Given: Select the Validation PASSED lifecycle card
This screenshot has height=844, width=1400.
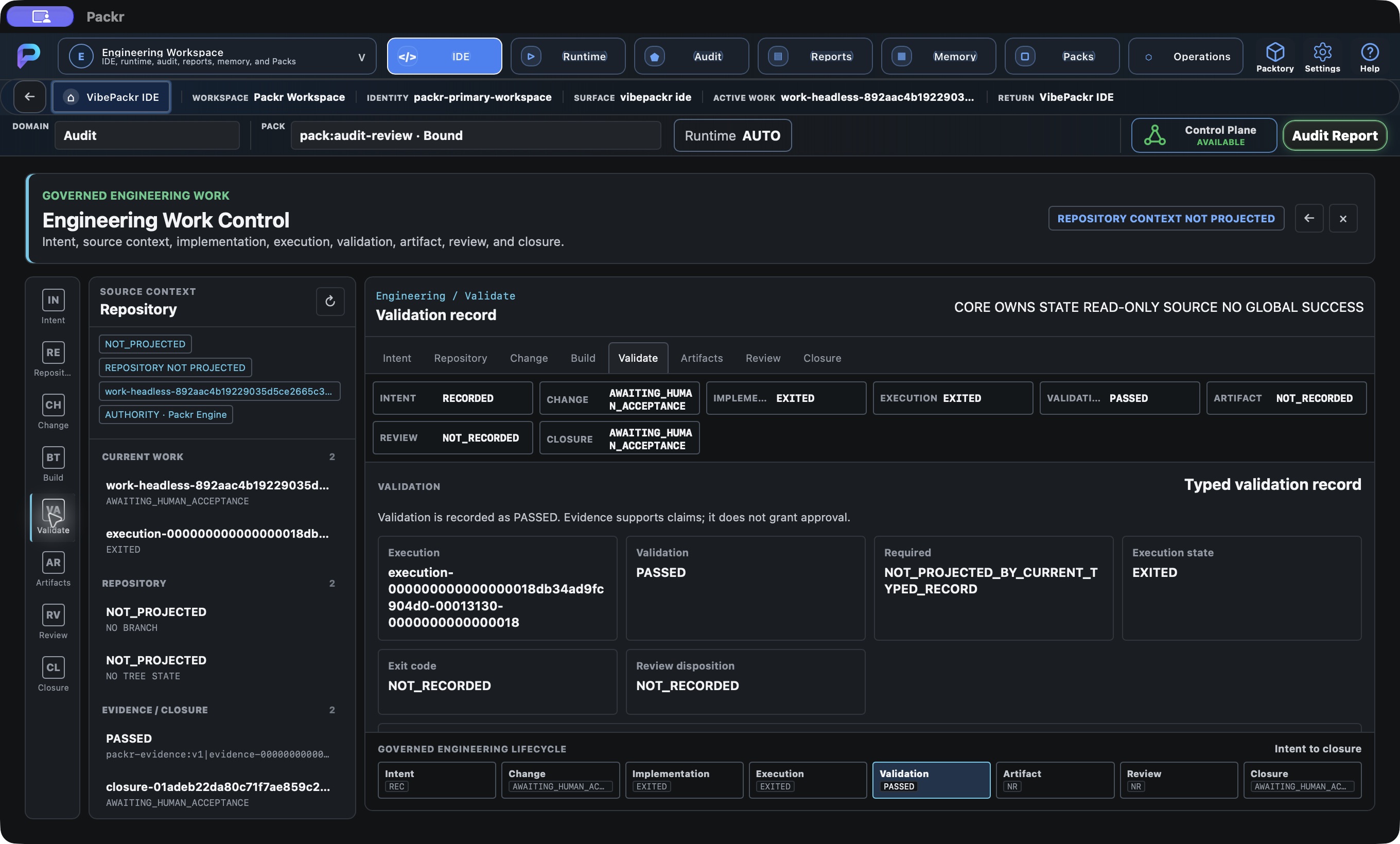Looking at the screenshot, I should [x=931, y=780].
